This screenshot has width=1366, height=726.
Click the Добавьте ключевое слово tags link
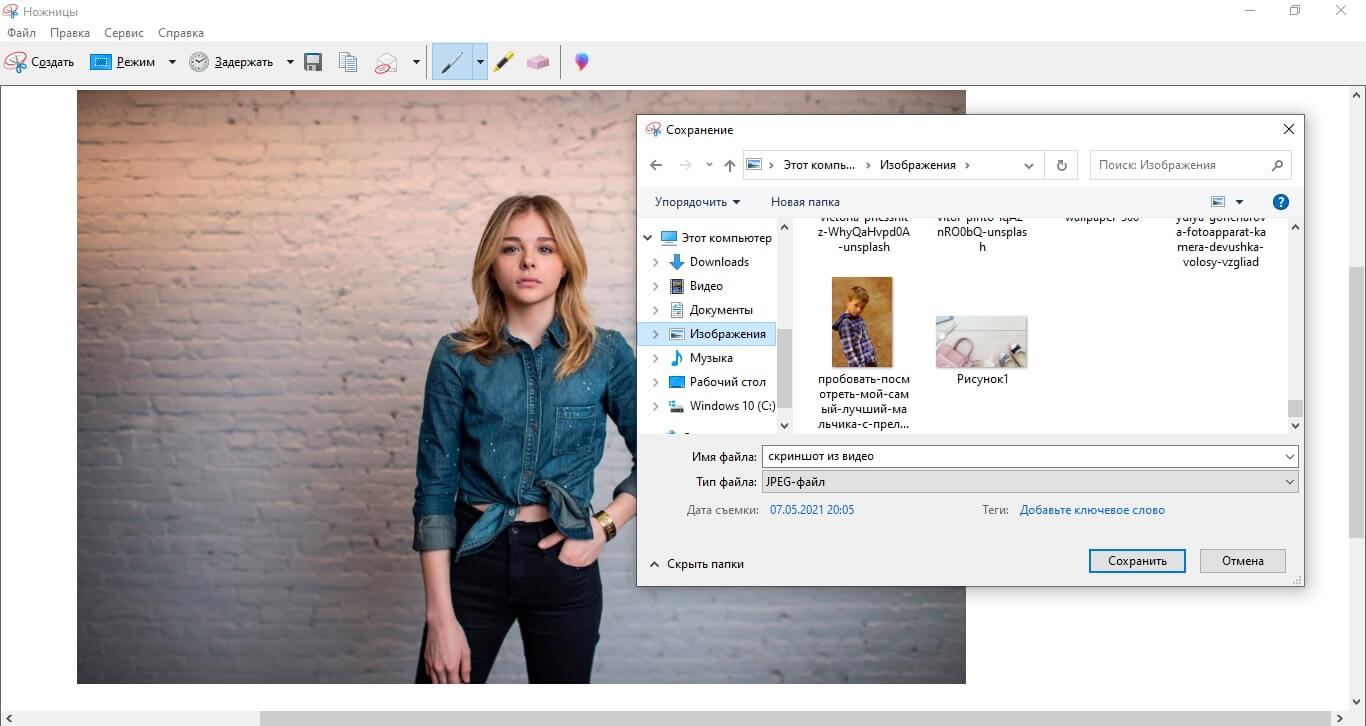(x=1092, y=510)
